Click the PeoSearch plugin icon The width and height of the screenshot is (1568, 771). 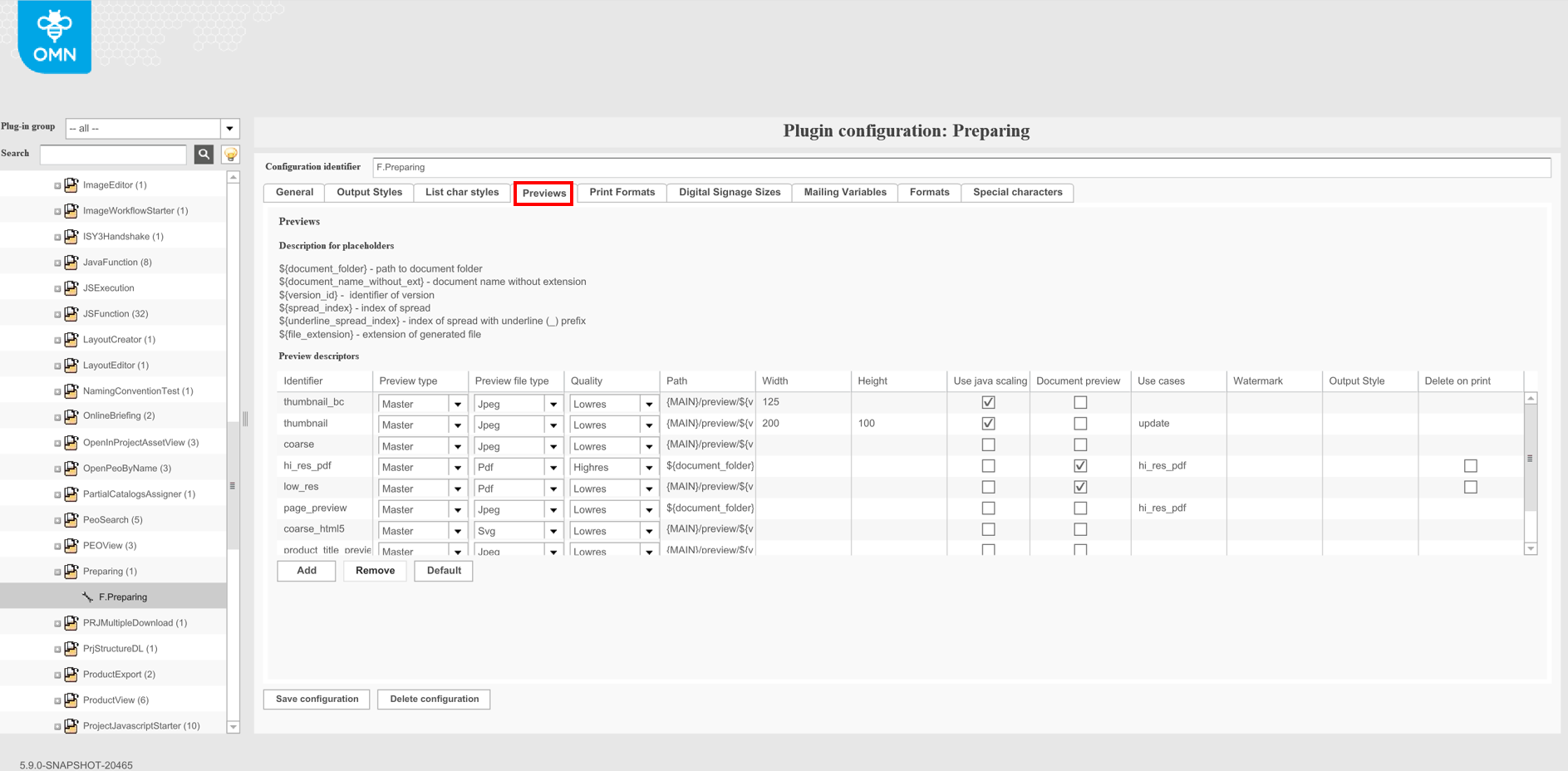point(71,519)
